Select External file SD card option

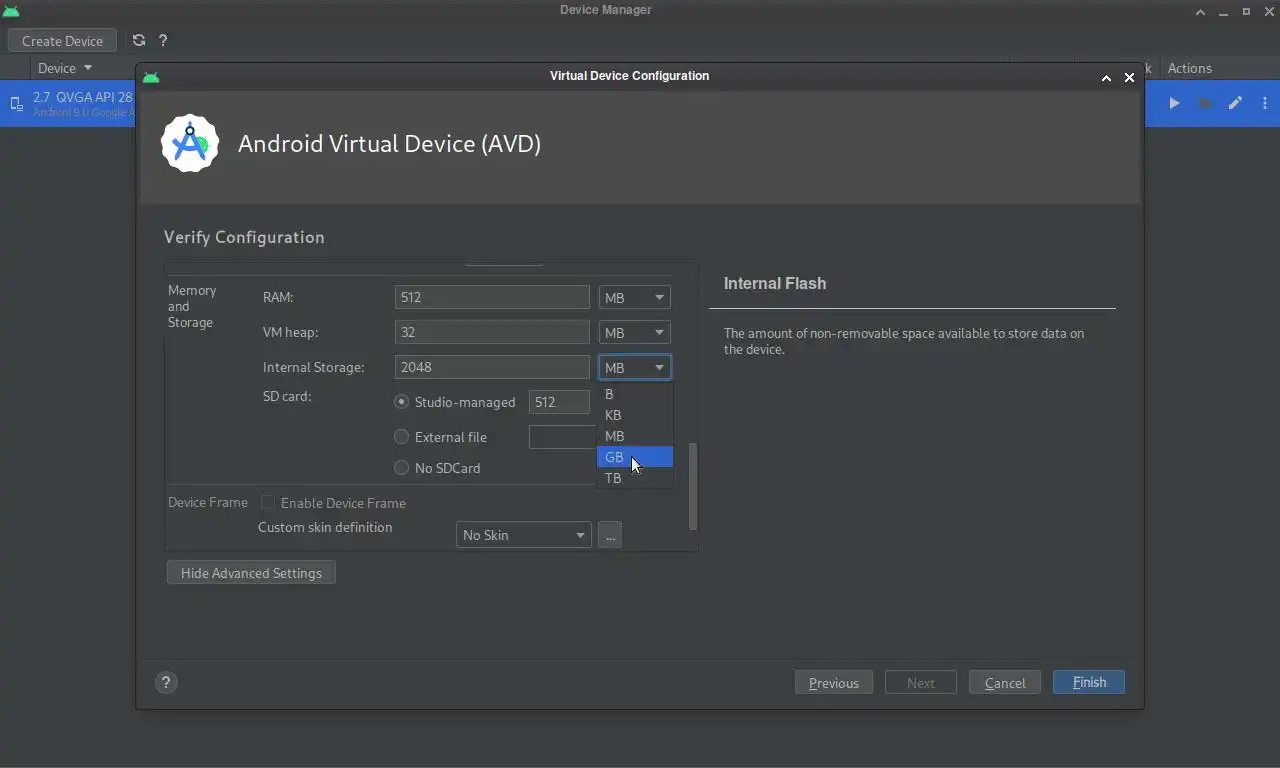(401, 437)
